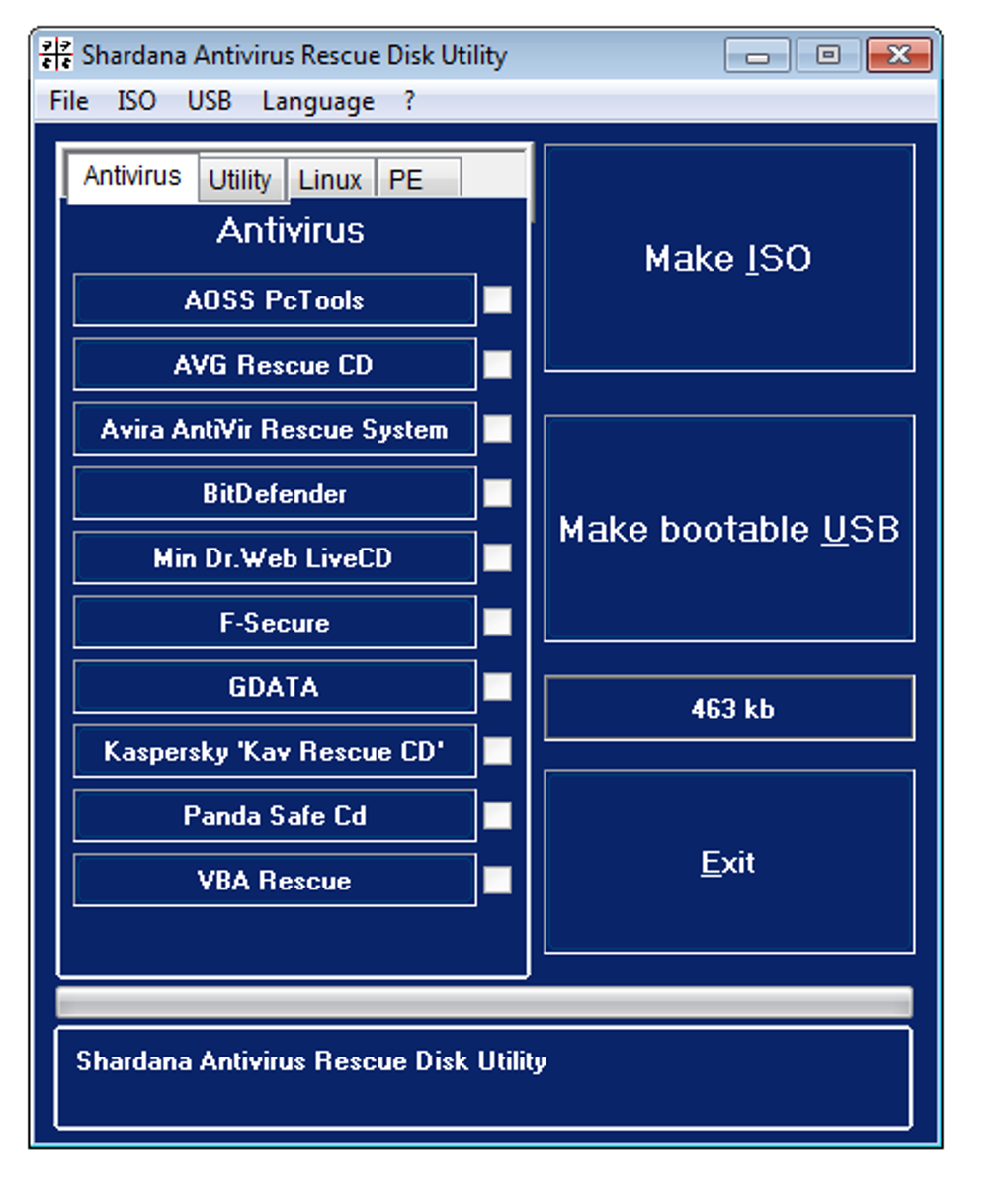Check the Panda Safe Cd checkbox

(x=498, y=815)
